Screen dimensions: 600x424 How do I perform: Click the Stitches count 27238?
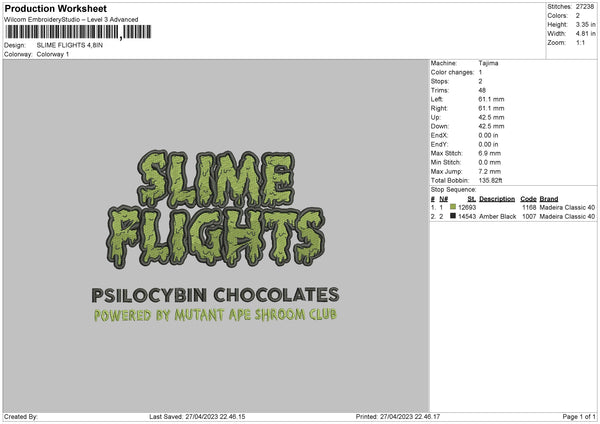click(x=585, y=7)
